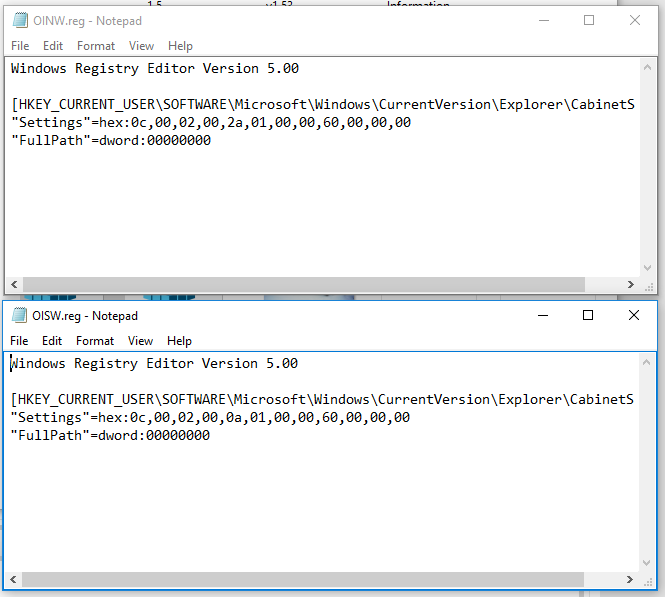Close the OISW.reg Notepad window
This screenshot has width=665, height=597.
(634, 315)
